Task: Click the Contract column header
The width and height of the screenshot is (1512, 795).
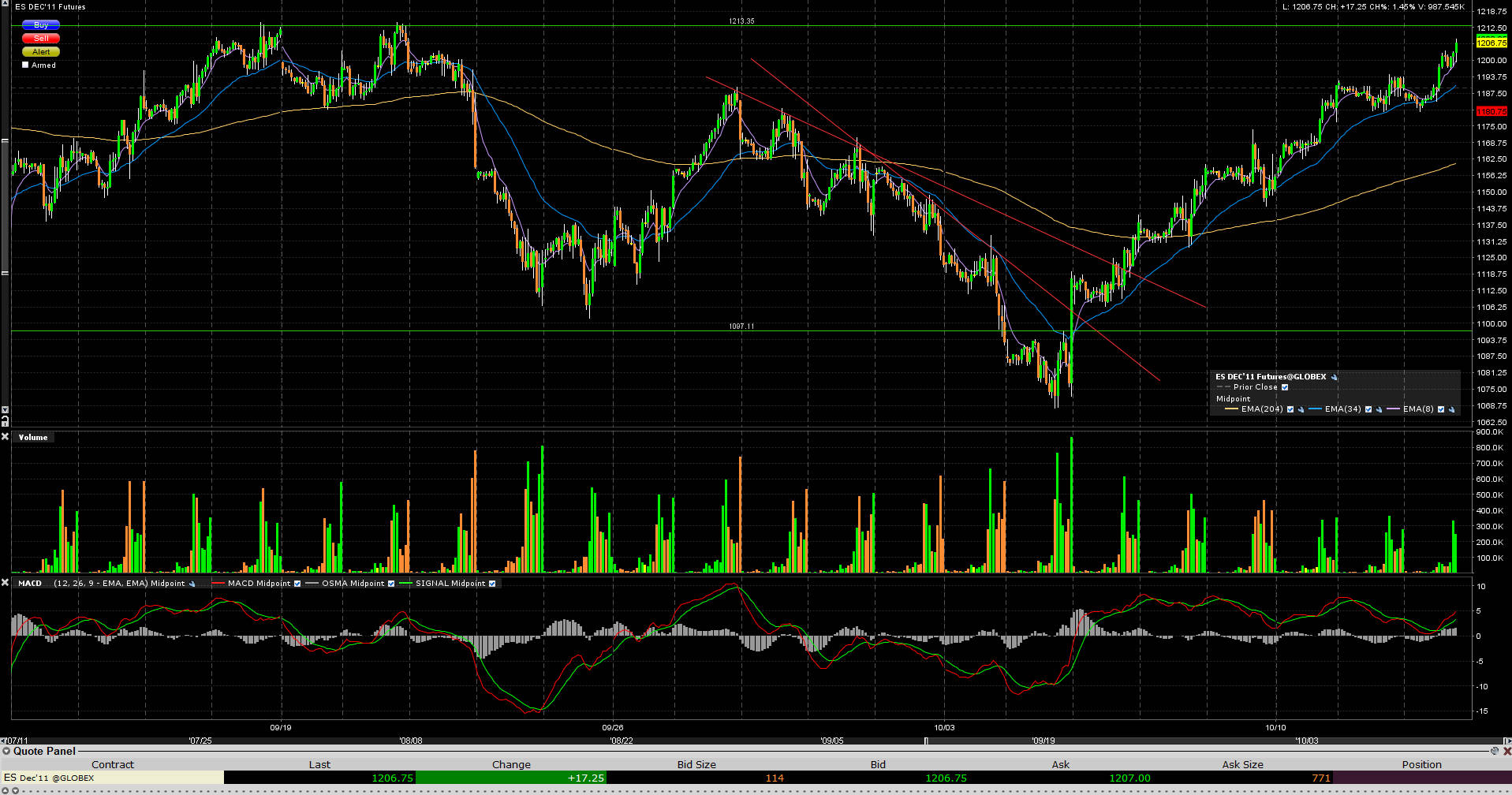Action: (x=113, y=764)
